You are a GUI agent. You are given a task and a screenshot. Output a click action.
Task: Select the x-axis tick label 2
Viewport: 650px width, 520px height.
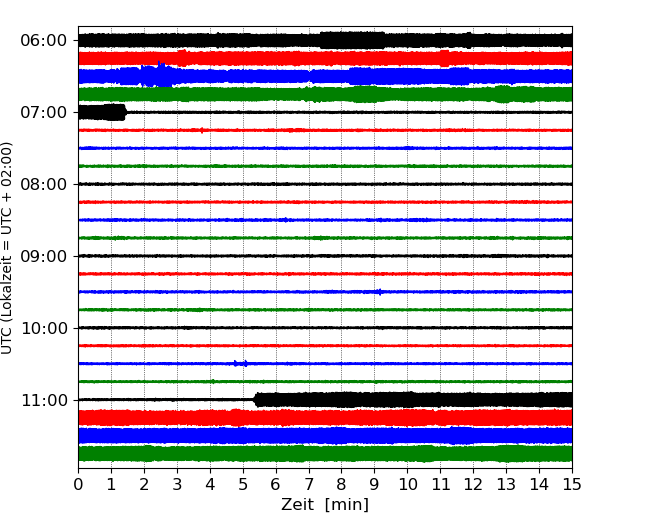pos(144,484)
